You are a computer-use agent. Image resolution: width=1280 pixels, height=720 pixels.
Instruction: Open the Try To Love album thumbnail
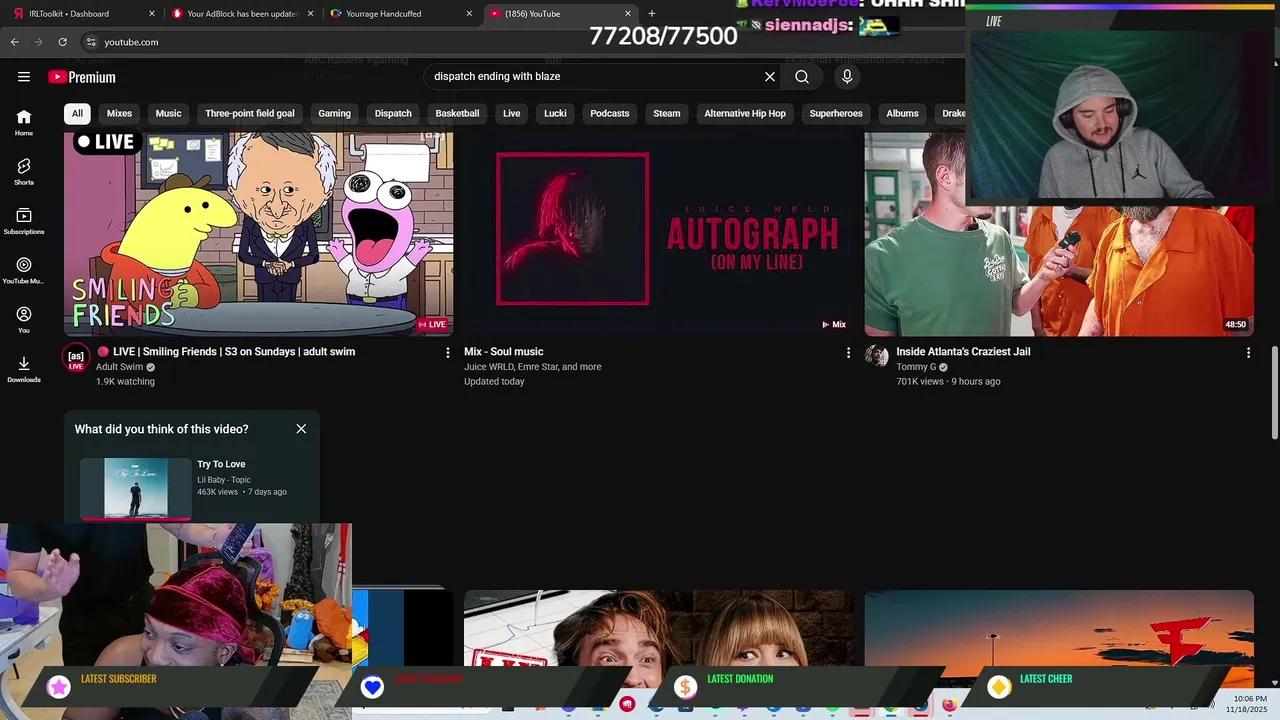(x=136, y=488)
